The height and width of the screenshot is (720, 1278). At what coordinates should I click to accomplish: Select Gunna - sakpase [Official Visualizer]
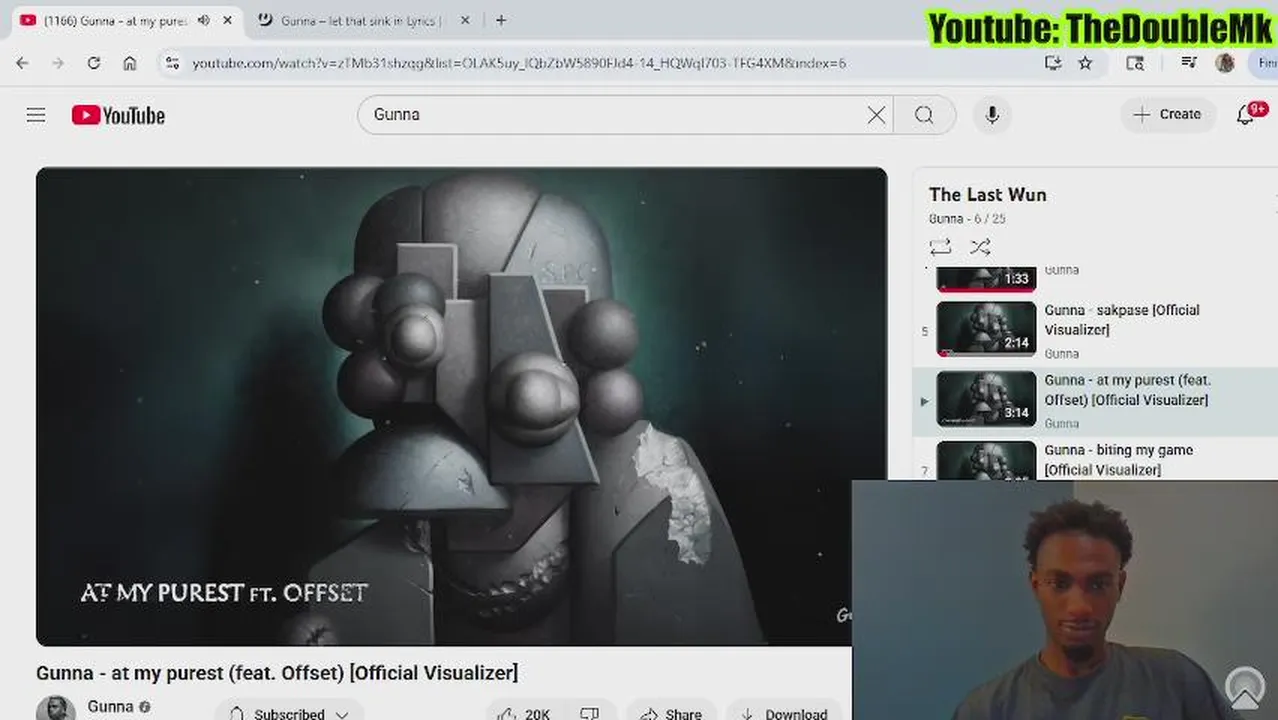coord(1122,320)
